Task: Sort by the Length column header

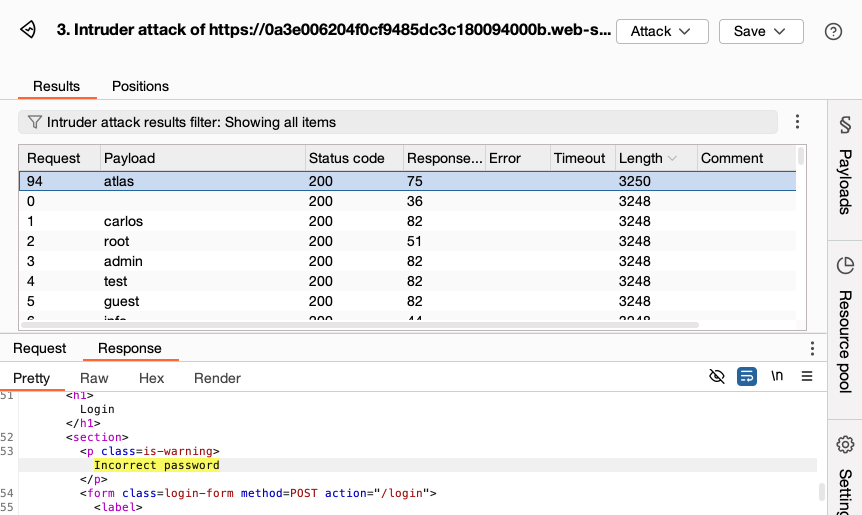Action: tap(641, 158)
